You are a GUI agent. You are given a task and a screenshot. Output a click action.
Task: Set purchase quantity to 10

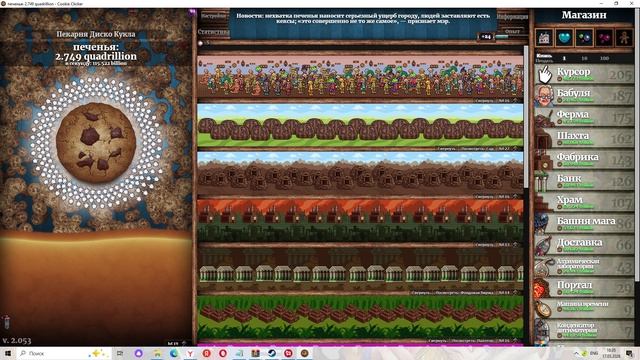click(584, 58)
